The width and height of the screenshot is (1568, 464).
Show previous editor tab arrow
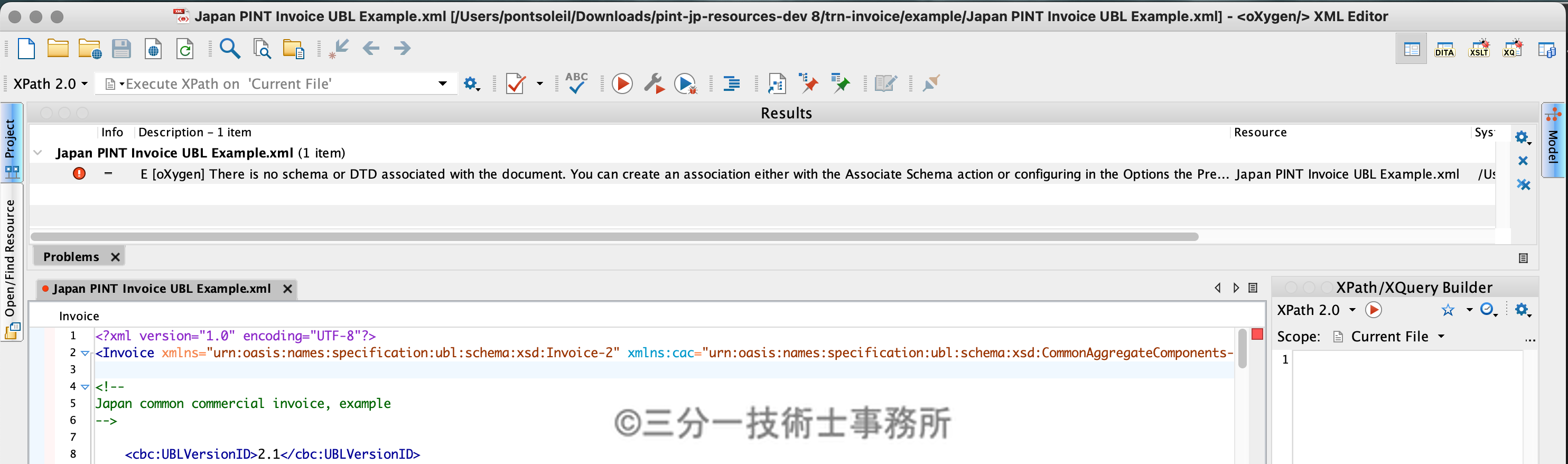pyautogui.click(x=1217, y=288)
